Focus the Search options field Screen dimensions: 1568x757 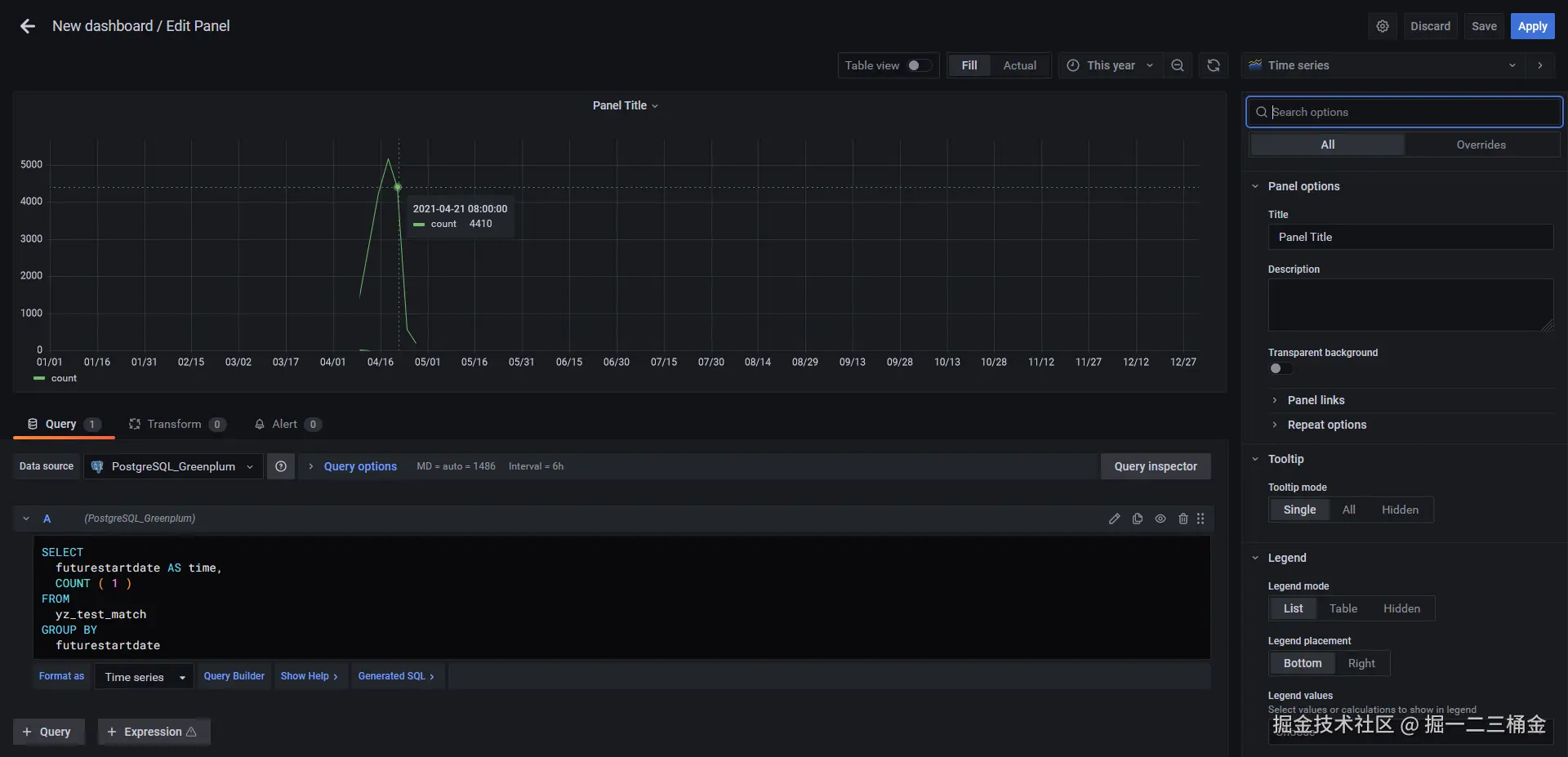(x=1405, y=112)
